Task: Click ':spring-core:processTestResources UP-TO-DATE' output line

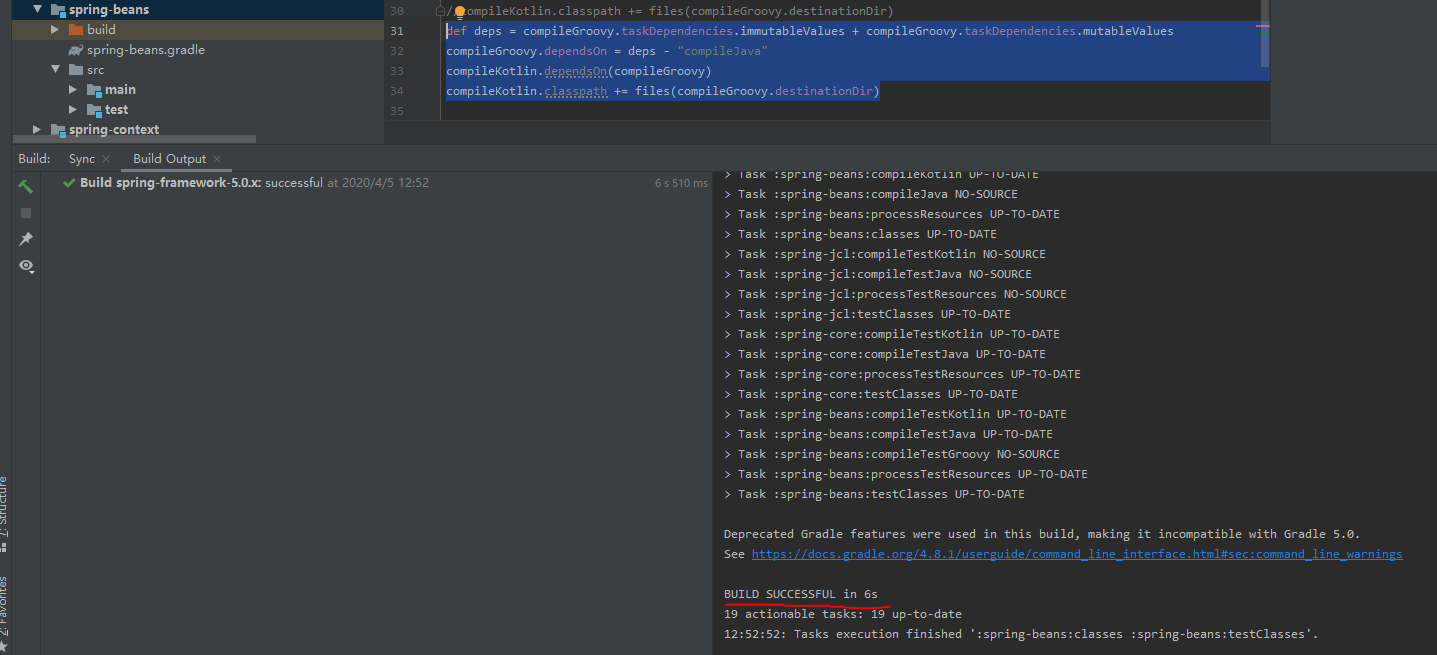Action: (x=902, y=374)
